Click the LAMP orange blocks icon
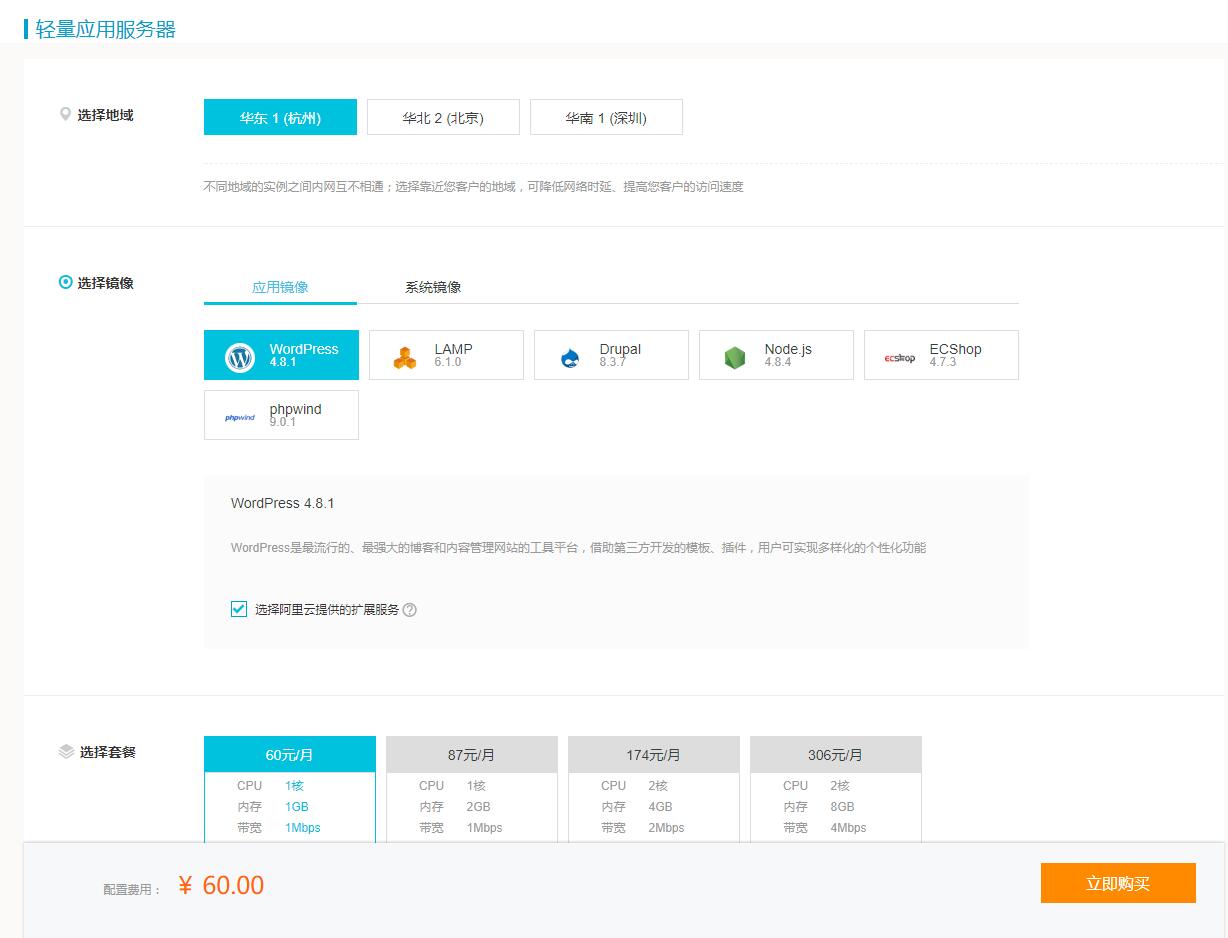The height and width of the screenshot is (938, 1228). point(405,357)
